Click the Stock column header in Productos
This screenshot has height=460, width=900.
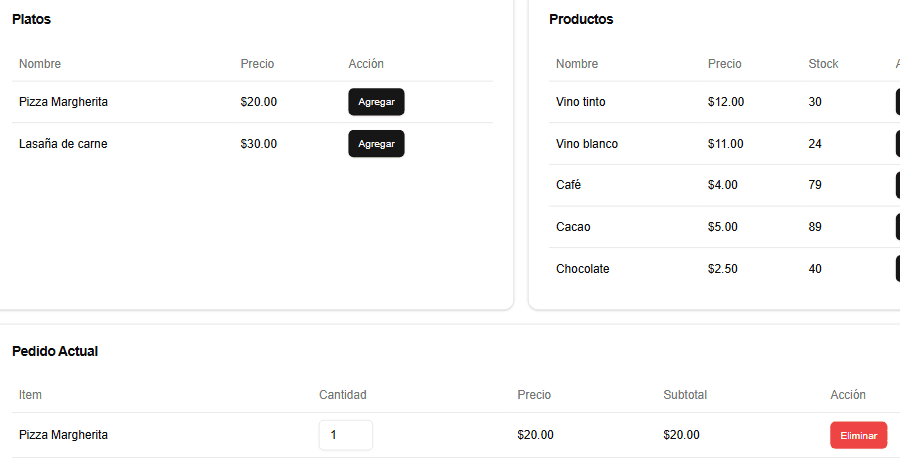click(x=823, y=64)
